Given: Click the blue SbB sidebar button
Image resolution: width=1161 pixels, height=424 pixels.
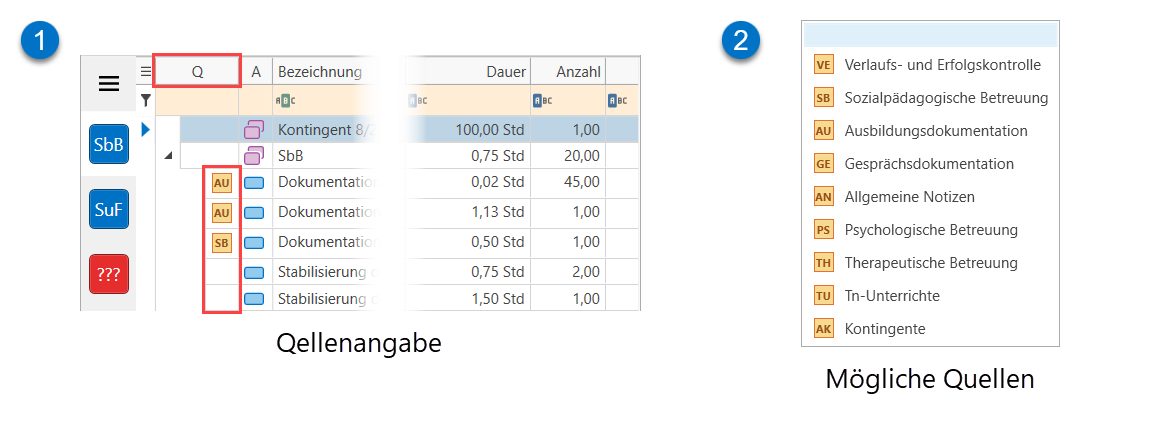Looking at the screenshot, I should coord(108,145).
